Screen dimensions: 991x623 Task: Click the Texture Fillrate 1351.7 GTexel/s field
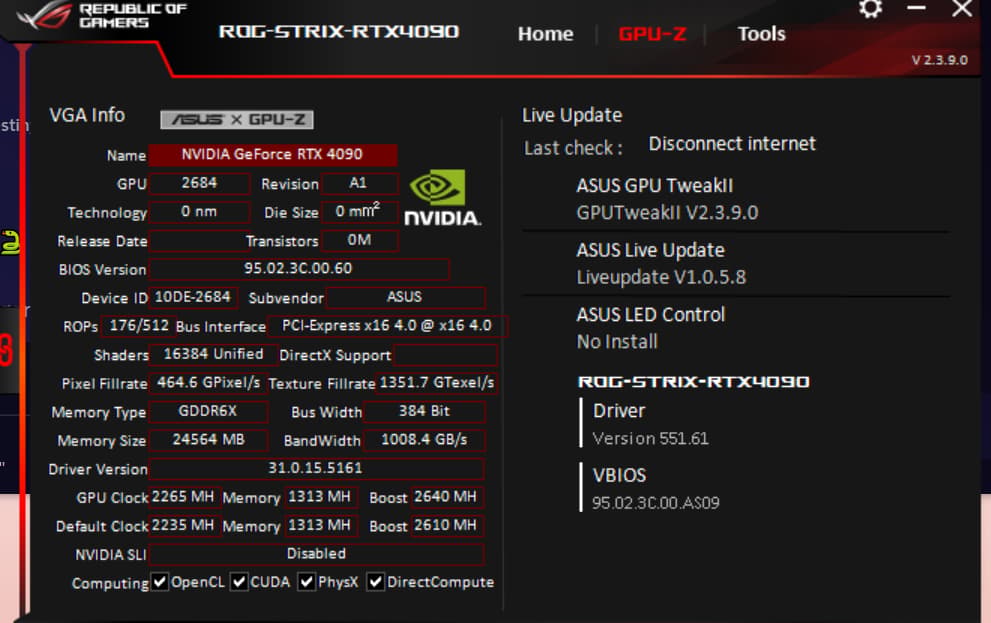point(437,383)
